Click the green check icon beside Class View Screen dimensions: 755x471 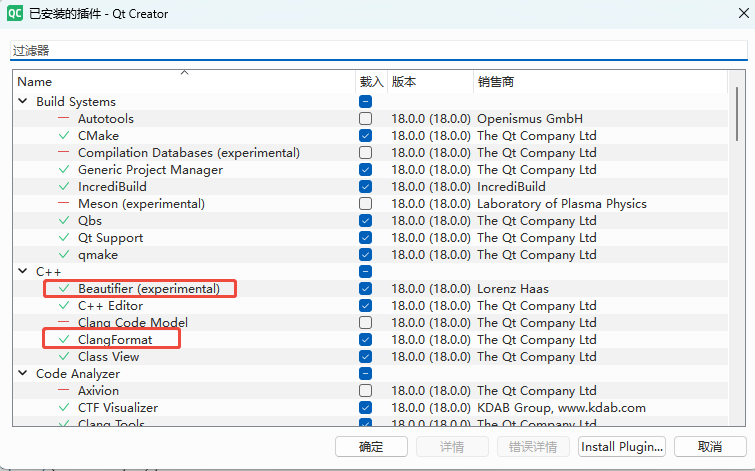click(64, 356)
